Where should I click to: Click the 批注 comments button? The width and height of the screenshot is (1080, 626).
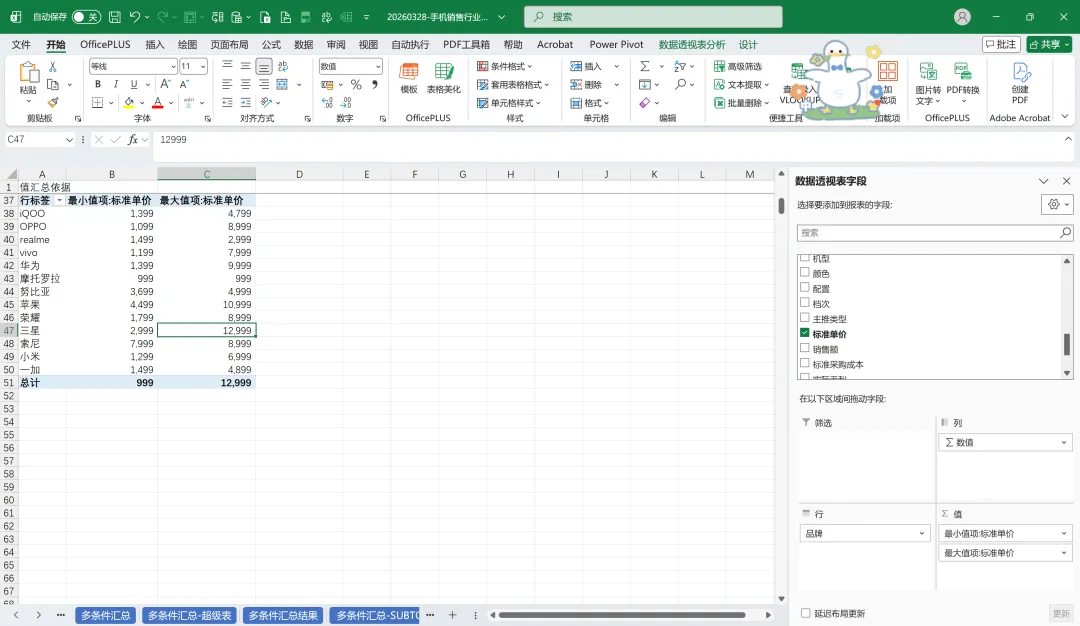[x=1001, y=44]
